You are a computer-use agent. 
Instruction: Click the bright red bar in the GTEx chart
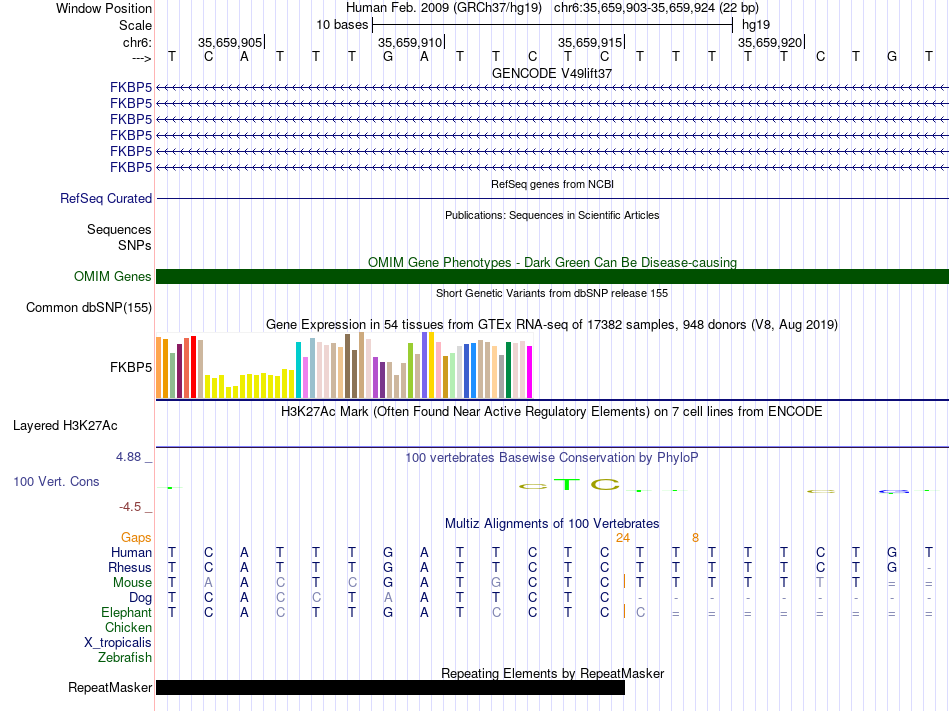tap(193, 367)
